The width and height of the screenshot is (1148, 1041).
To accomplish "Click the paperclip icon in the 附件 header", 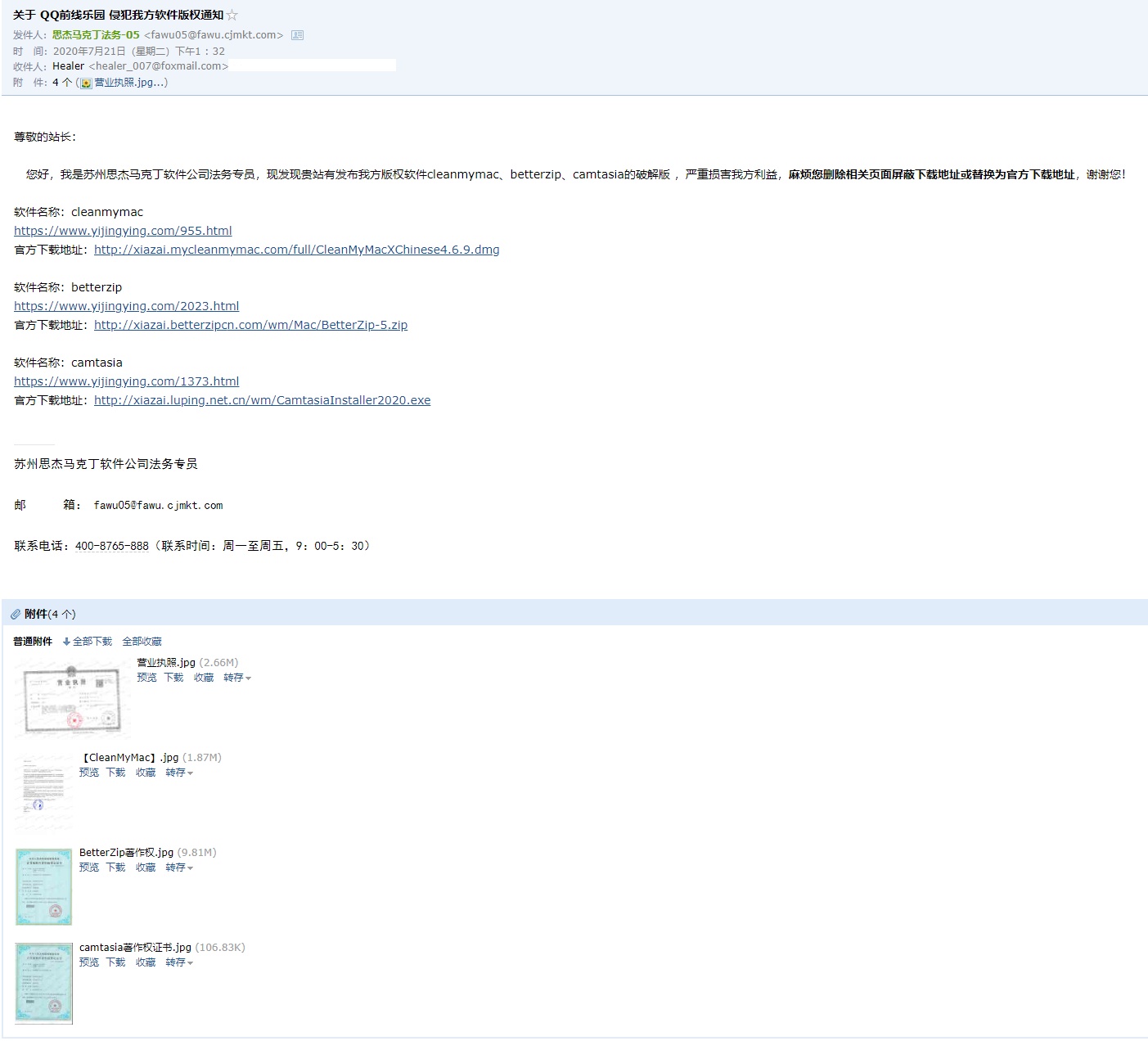I will coord(15,614).
